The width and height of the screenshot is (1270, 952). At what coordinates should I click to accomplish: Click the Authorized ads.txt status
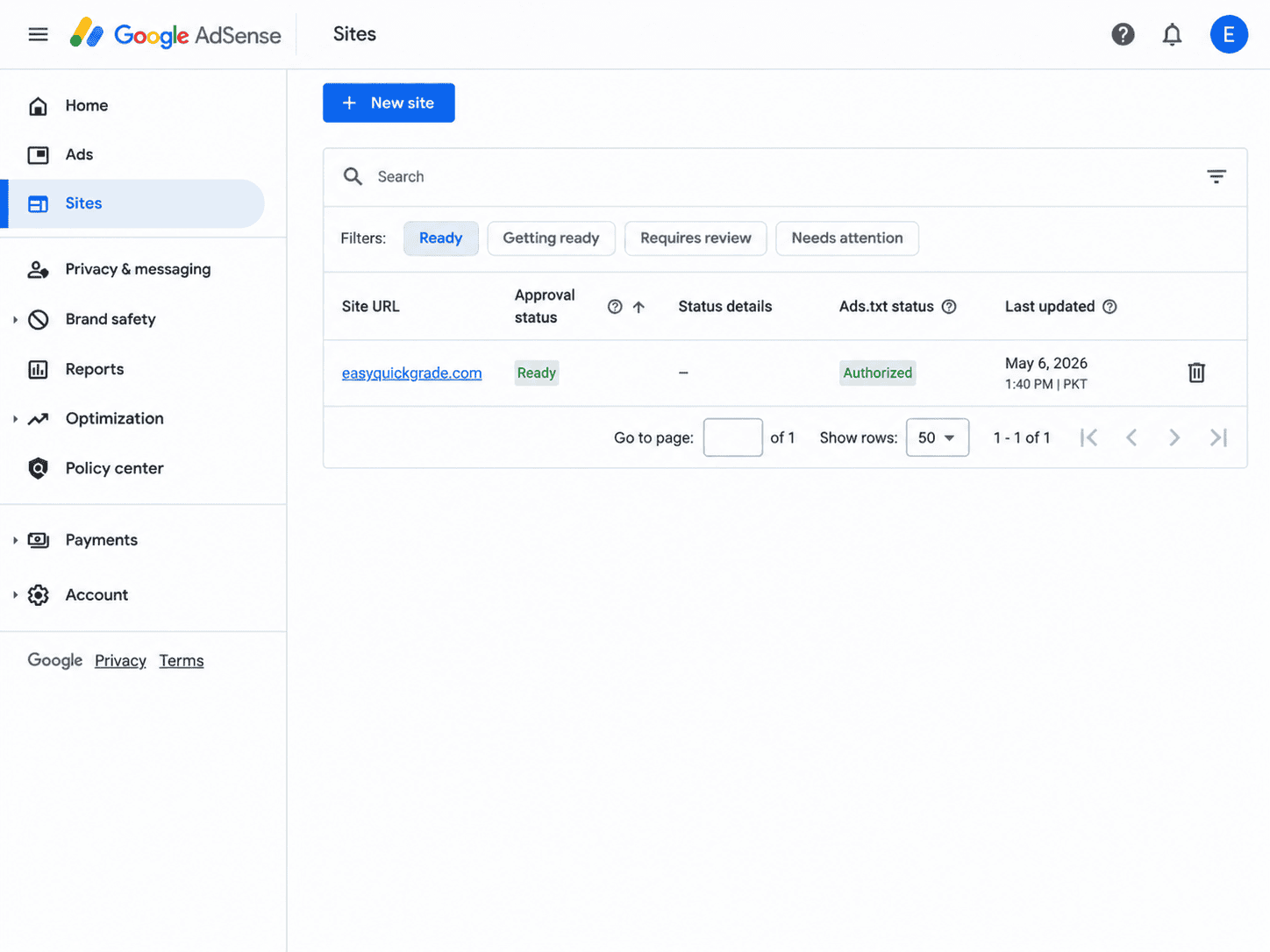877,373
